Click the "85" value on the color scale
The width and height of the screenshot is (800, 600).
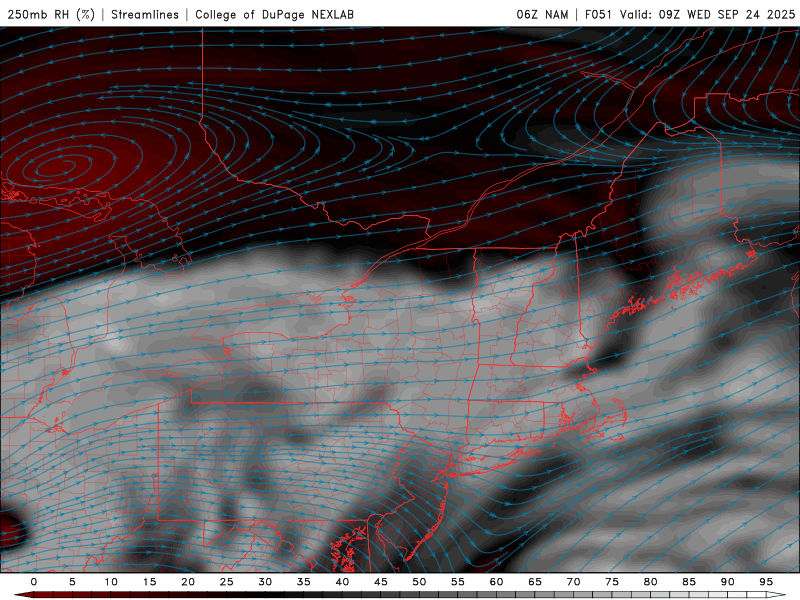coord(689,582)
